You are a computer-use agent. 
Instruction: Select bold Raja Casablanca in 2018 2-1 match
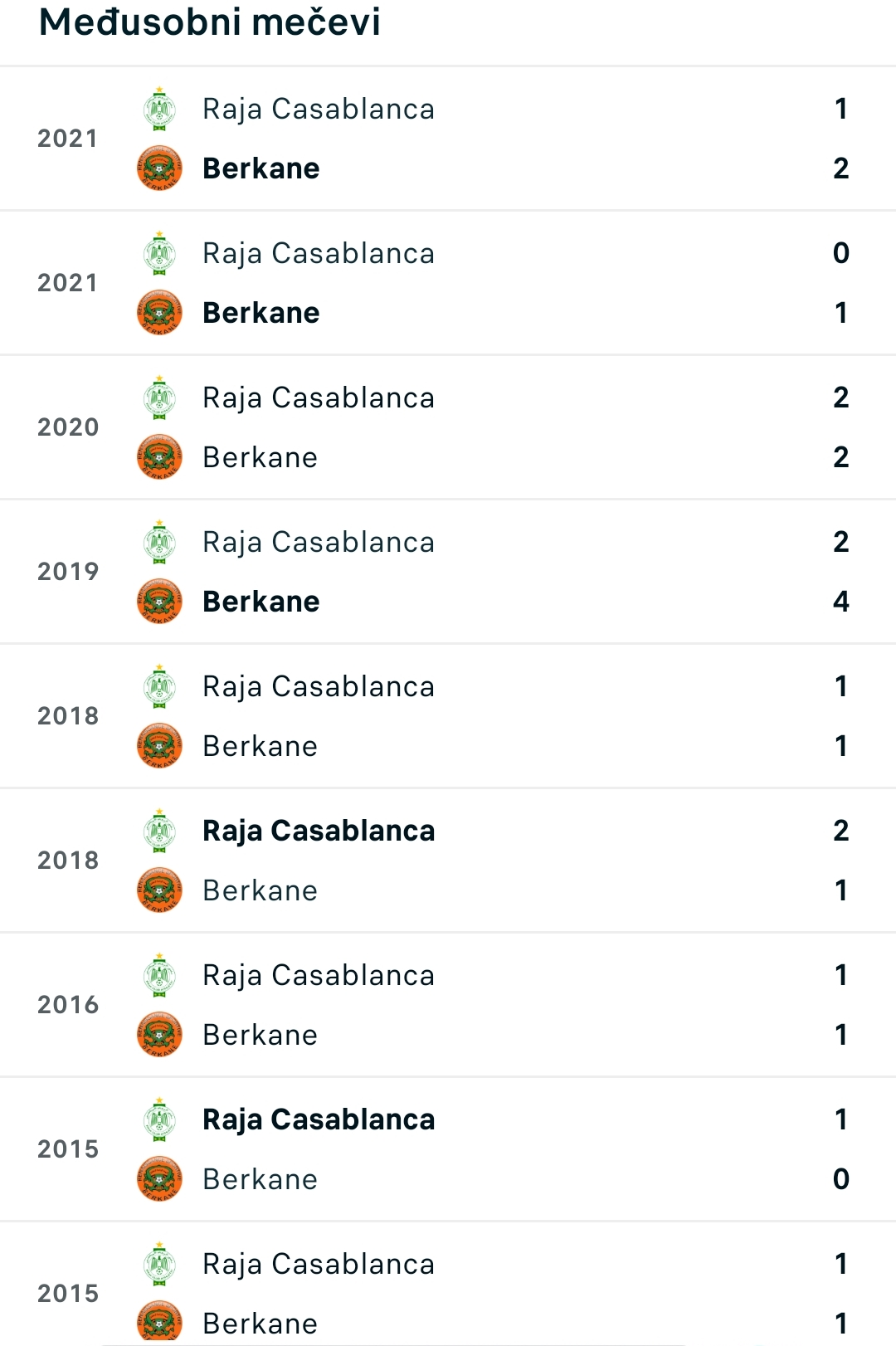click(319, 831)
